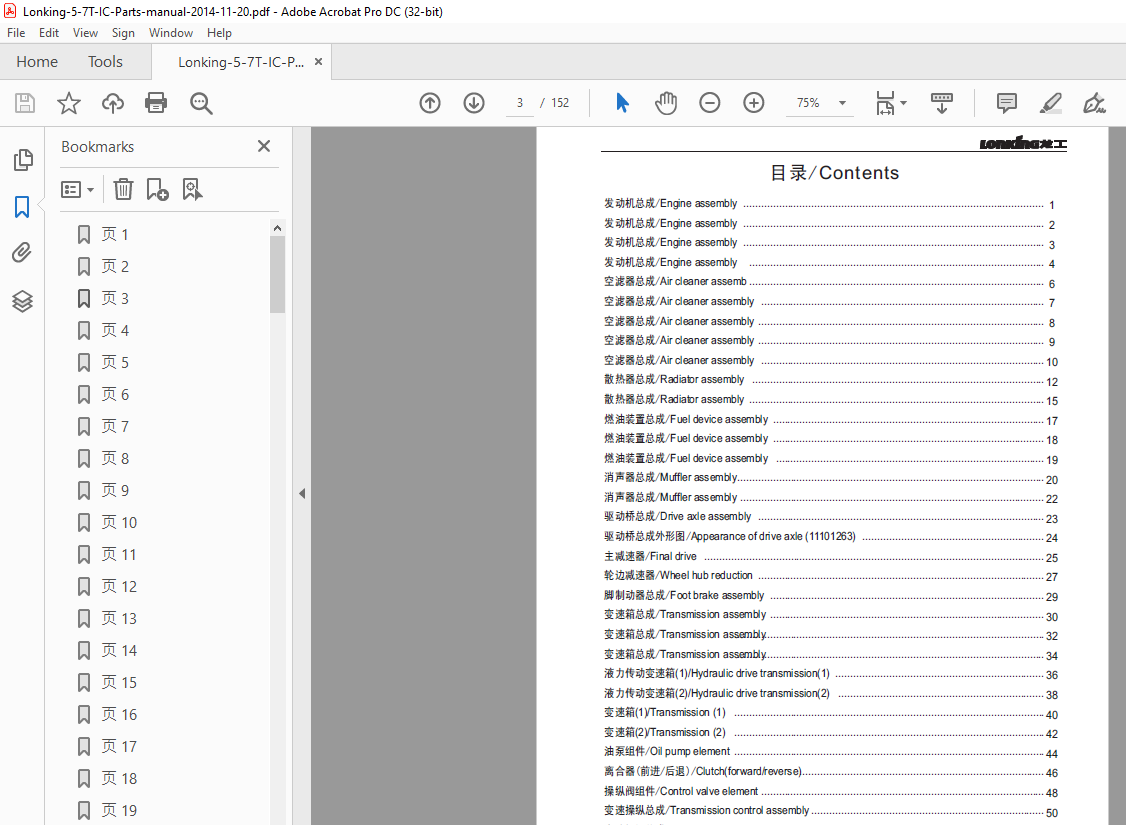
Task: Select bookmark 页 12
Action: 119,587
